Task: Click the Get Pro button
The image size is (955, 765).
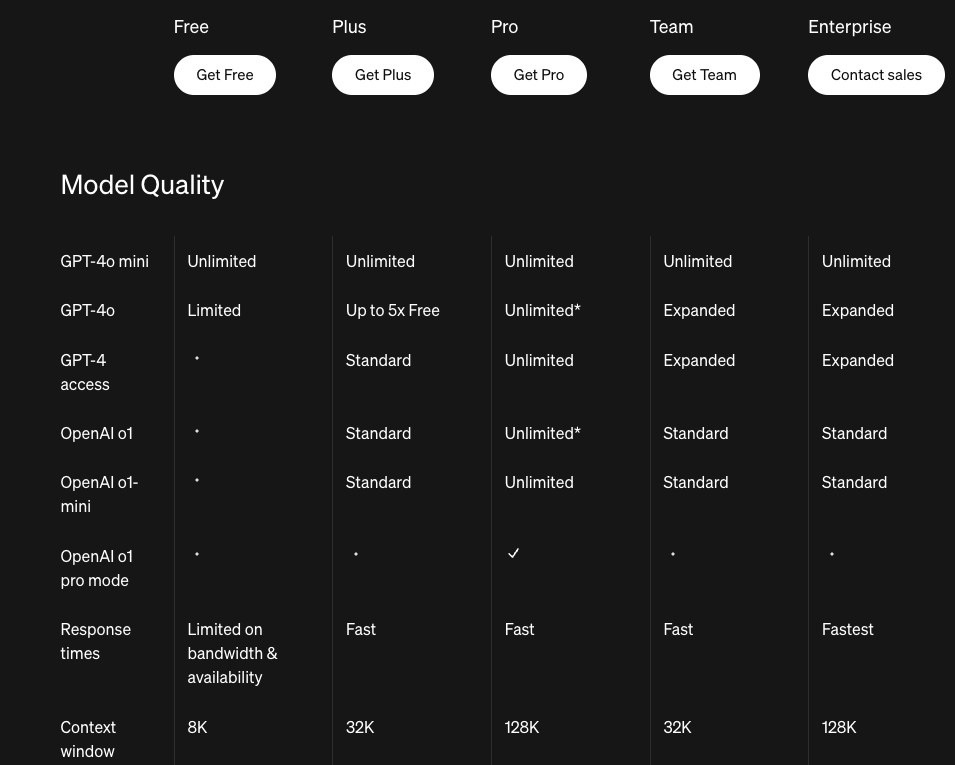Action: [x=538, y=74]
